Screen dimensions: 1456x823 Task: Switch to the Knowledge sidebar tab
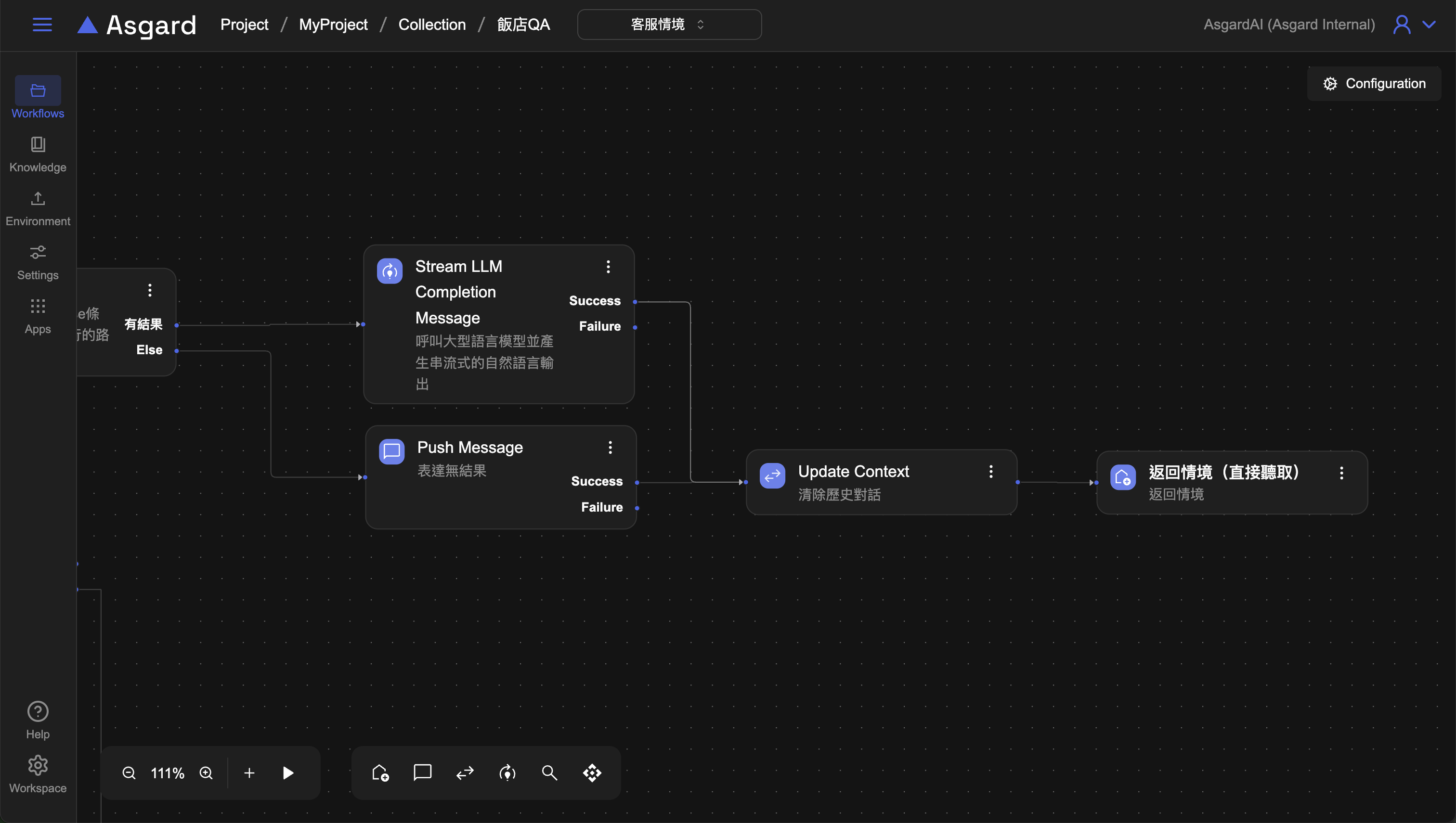[38, 154]
